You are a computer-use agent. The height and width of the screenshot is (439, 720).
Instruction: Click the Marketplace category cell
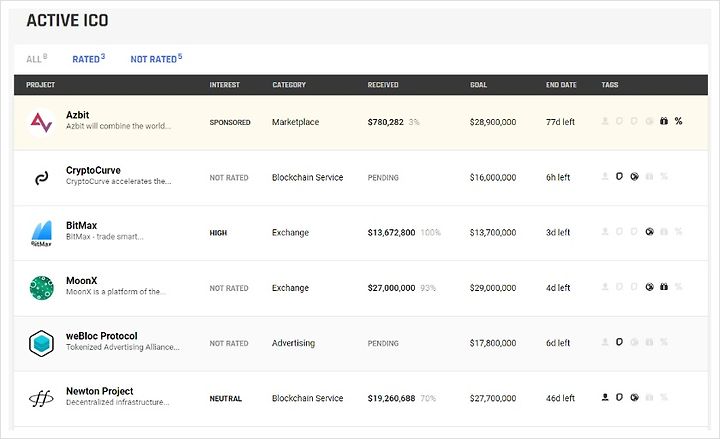click(x=295, y=122)
